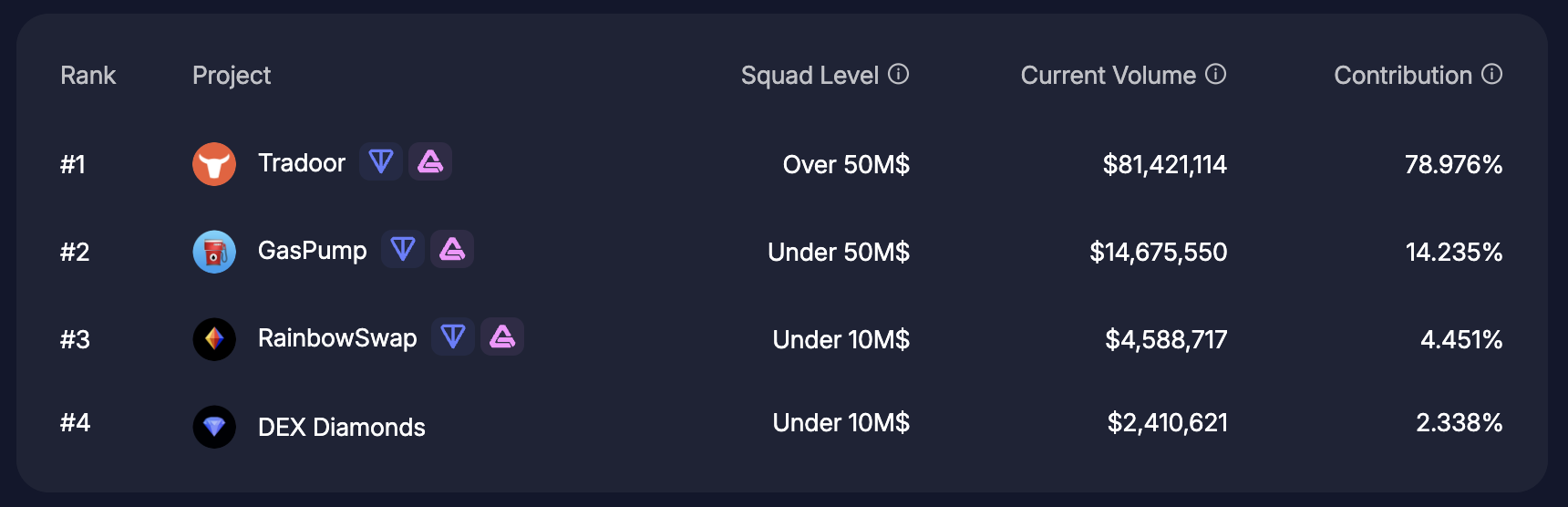
Task: Open the RainbowSwap project link
Action: [x=337, y=338]
